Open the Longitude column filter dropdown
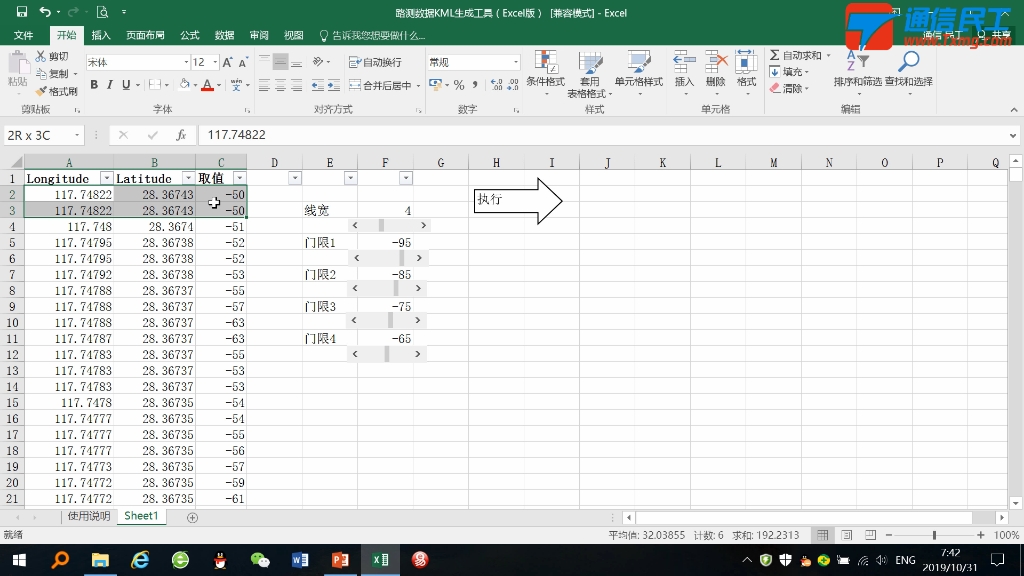Viewport: 1024px width, 576px height. coord(107,178)
